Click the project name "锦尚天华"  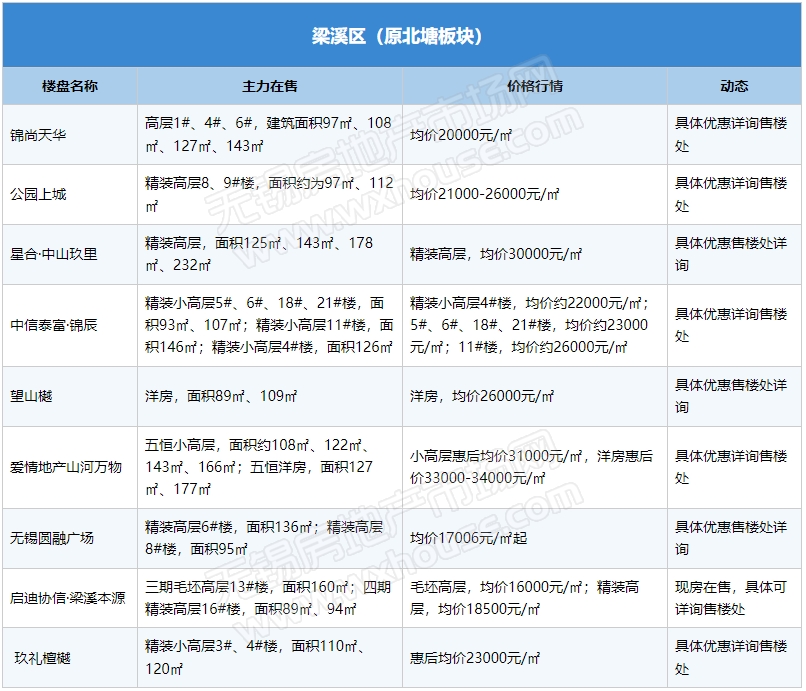(38, 135)
